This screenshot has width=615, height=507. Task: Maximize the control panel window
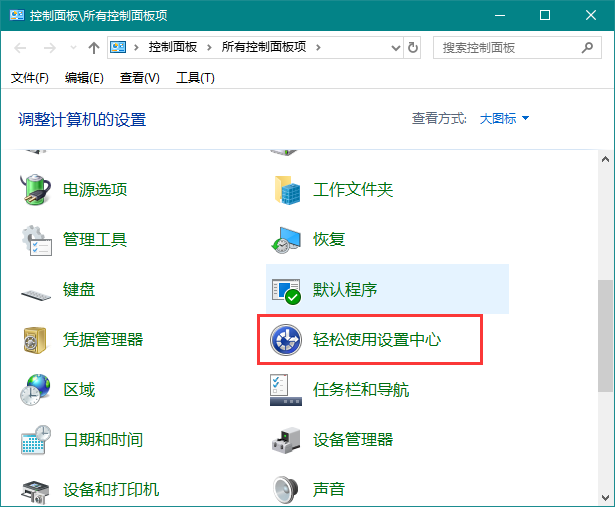coord(545,15)
